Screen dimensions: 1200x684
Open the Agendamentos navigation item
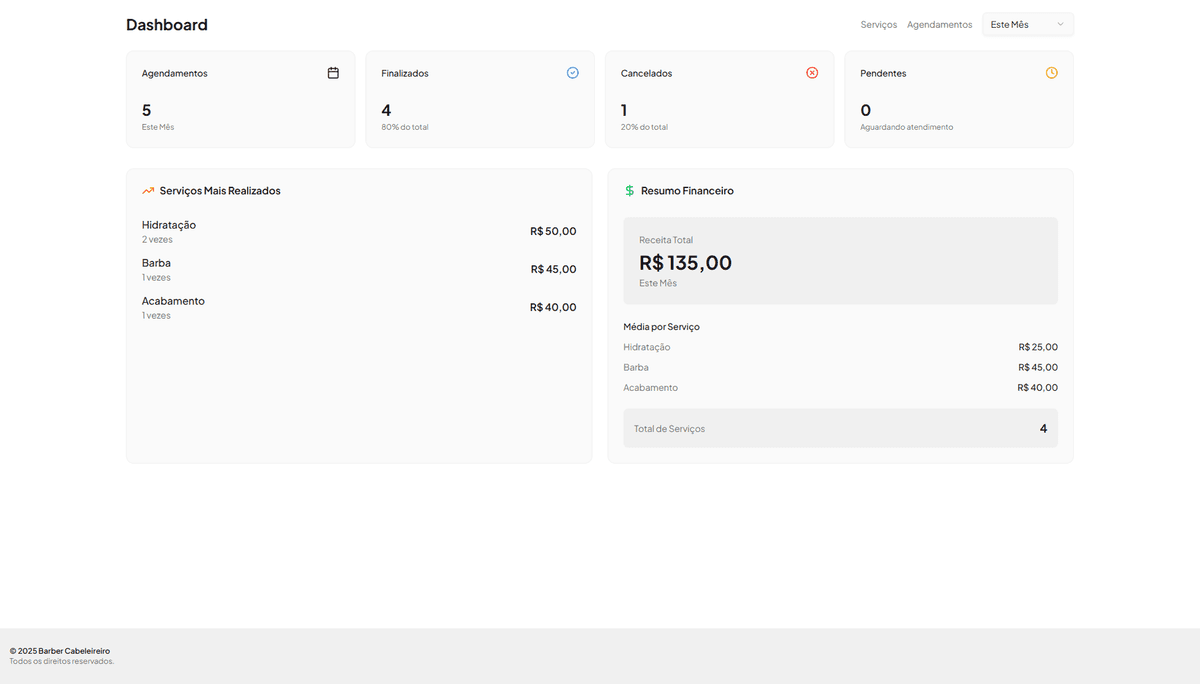coord(939,24)
